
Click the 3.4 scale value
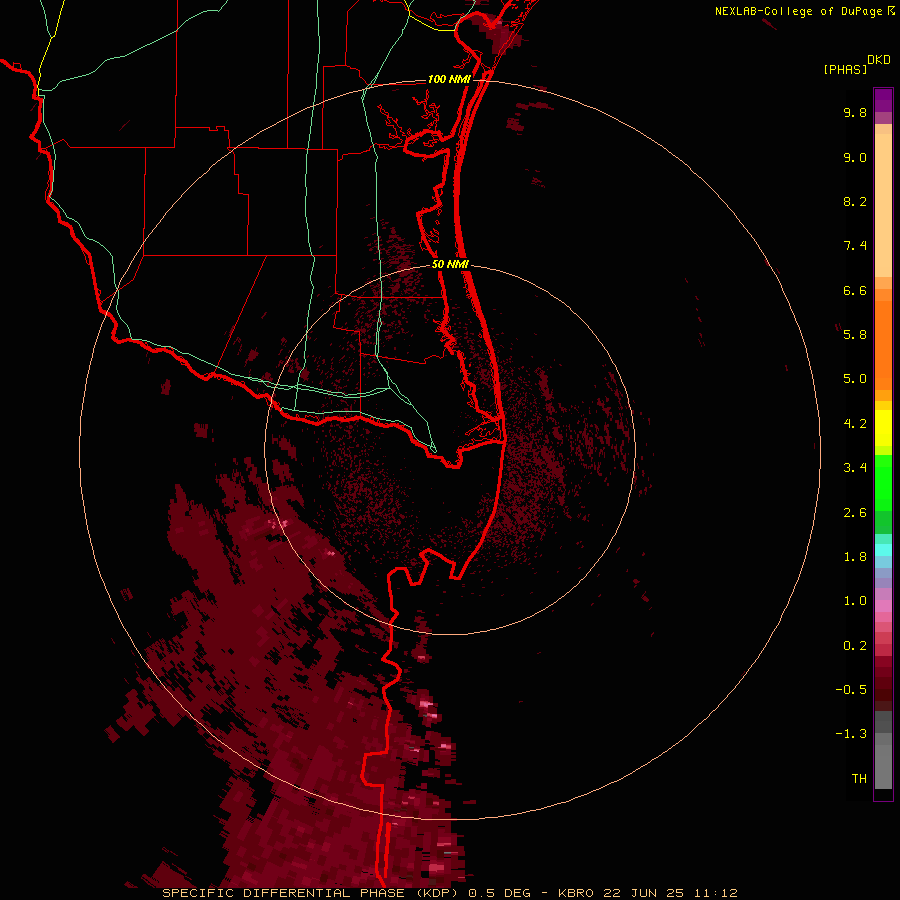[855, 468]
